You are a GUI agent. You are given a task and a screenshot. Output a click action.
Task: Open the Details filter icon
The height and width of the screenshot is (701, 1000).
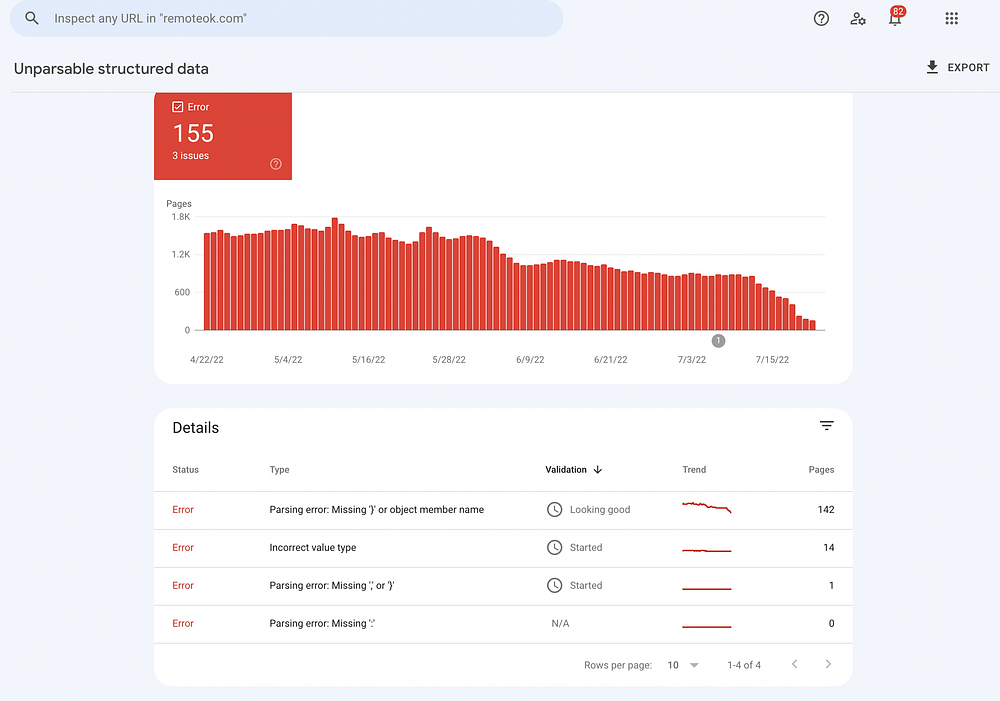[x=827, y=425]
